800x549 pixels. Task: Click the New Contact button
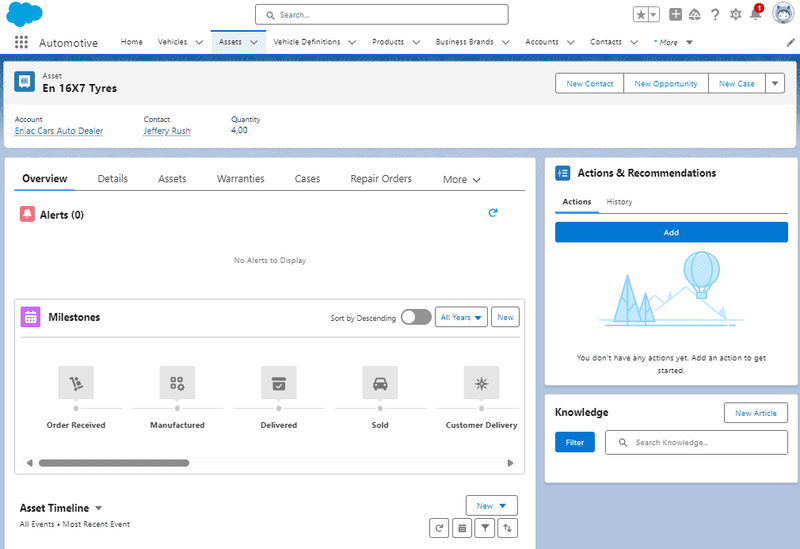(589, 83)
